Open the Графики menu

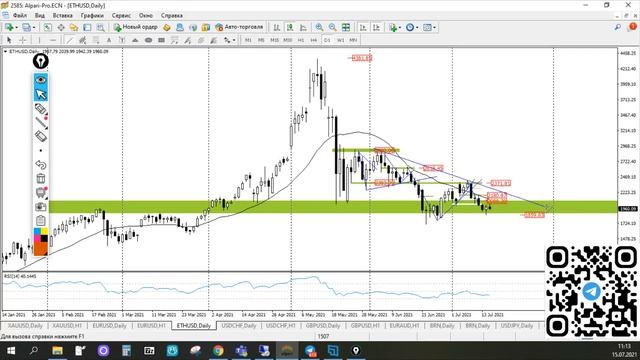[92, 16]
